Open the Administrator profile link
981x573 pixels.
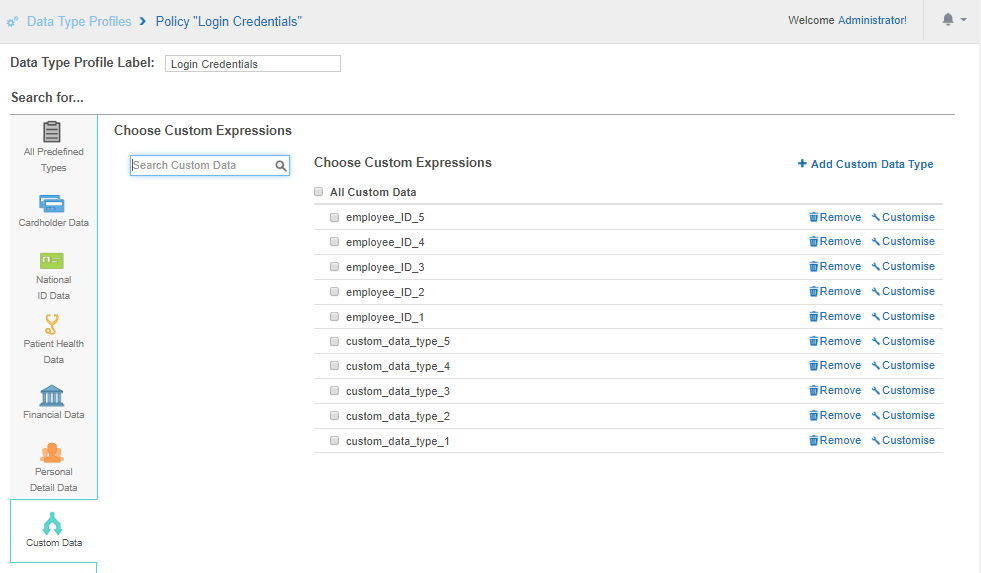click(871, 20)
